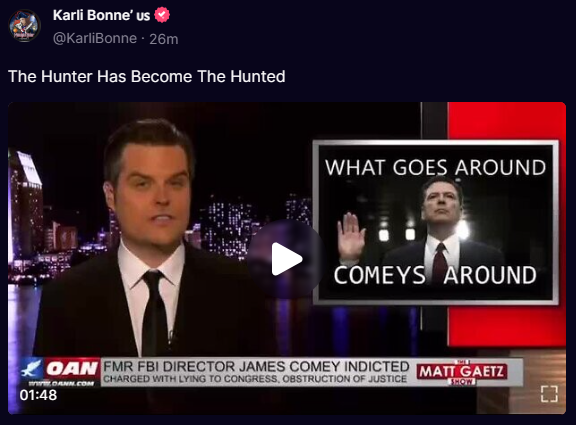Click the 'James Comey Indicted' headline banner
The width and height of the screenshot is (576, 425).
pyautogui.click(x=256, y=366)
